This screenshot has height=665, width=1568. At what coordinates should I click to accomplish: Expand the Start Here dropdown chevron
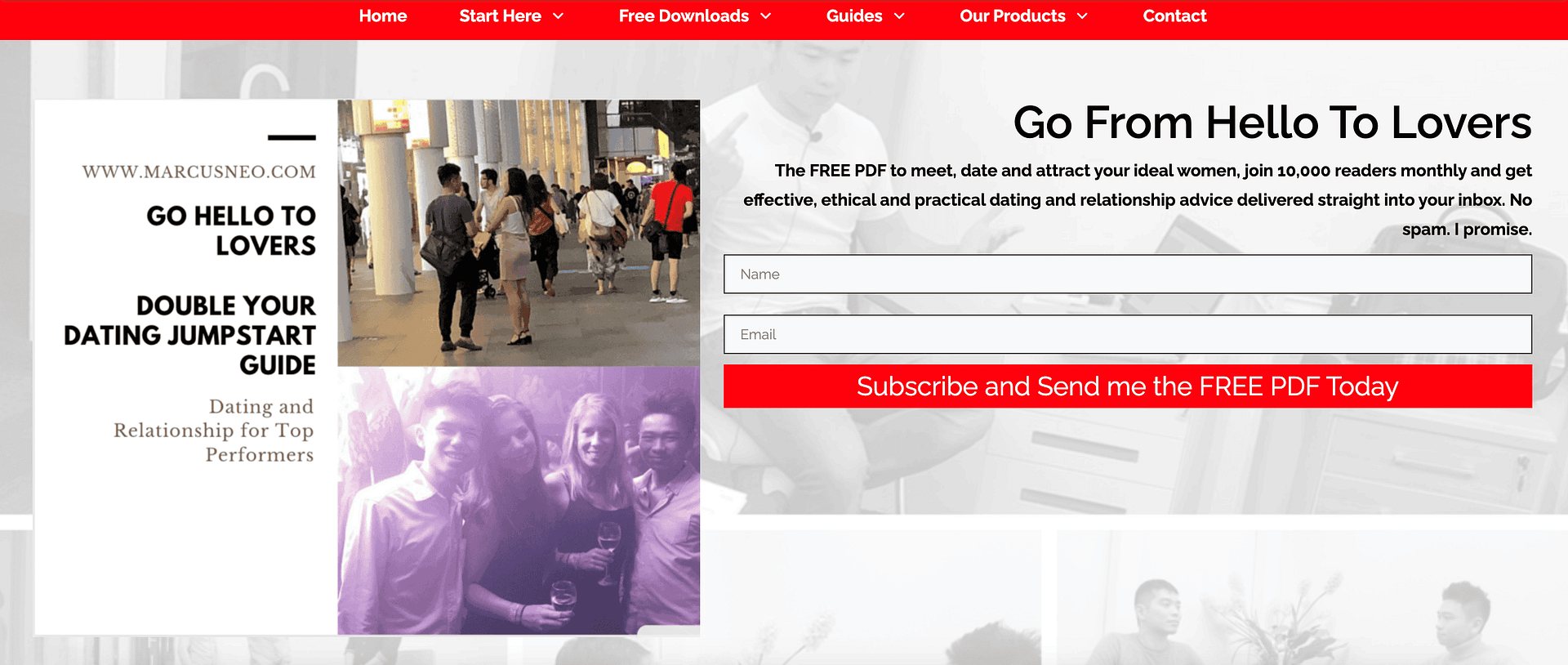[x=558, y=16]
